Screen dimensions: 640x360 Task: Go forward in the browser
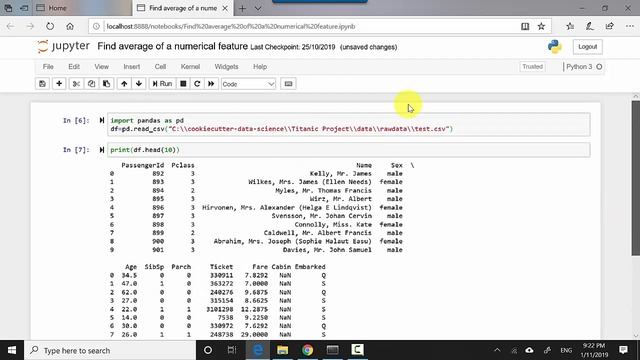coord(30,26)
